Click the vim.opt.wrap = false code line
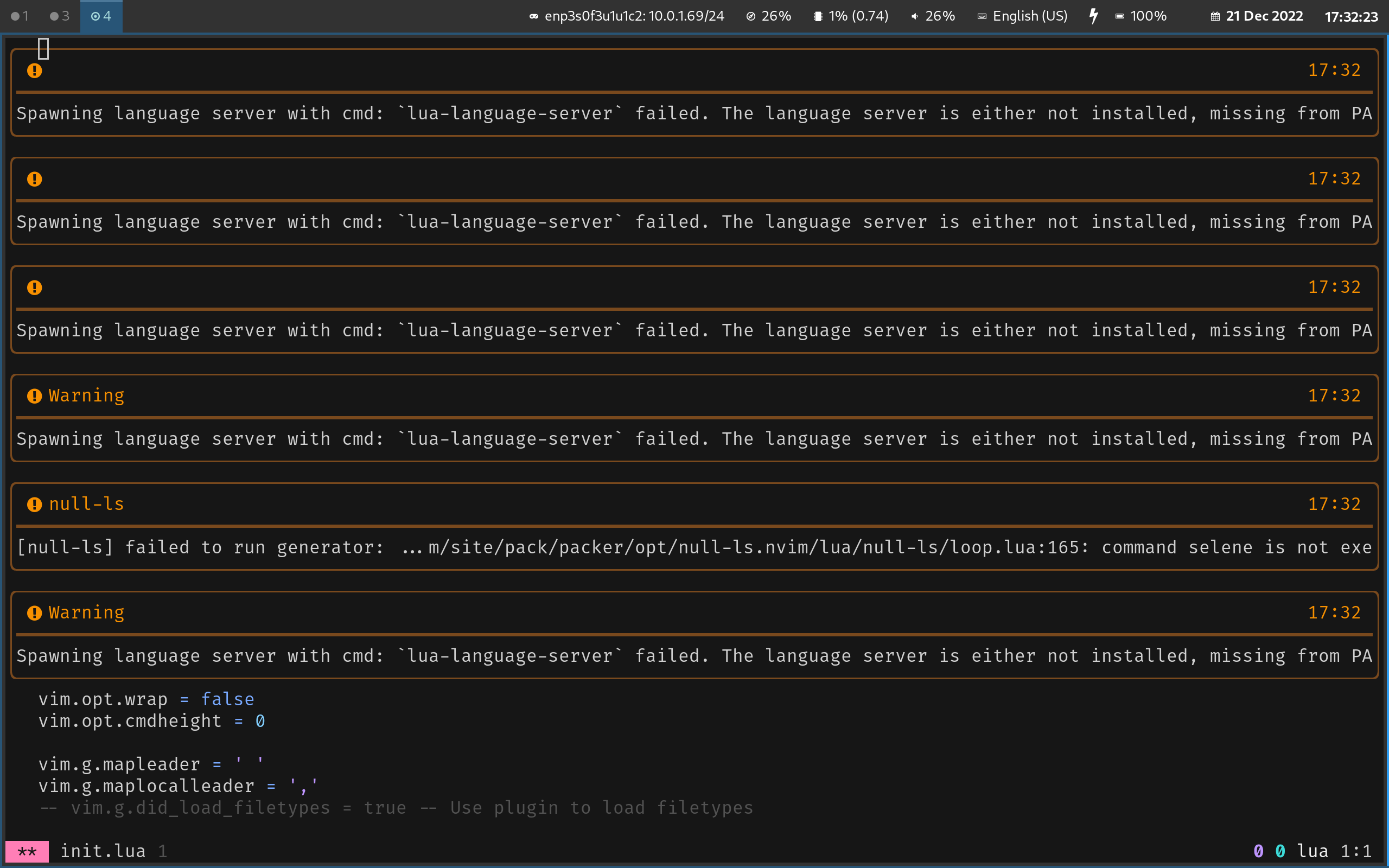1389x868 pixels. (x=146, y=699)
